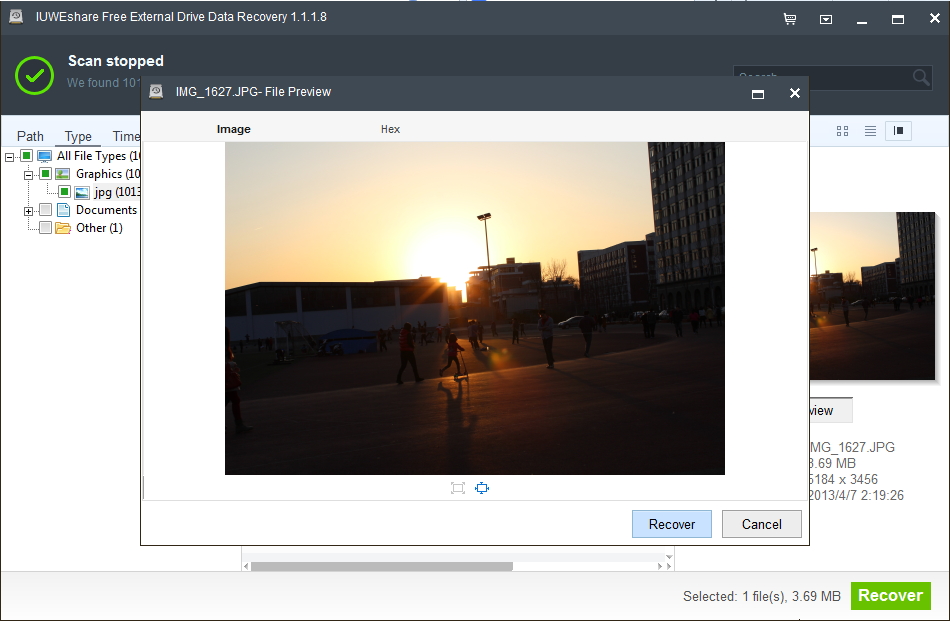
Task: Click the jpg file type icon
Action: pyautogui.click(x=82, y=193)
